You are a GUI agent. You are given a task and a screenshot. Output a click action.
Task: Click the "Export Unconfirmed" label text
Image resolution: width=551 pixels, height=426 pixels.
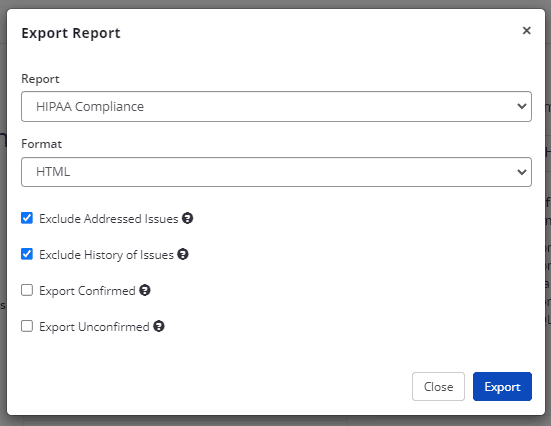94,327
